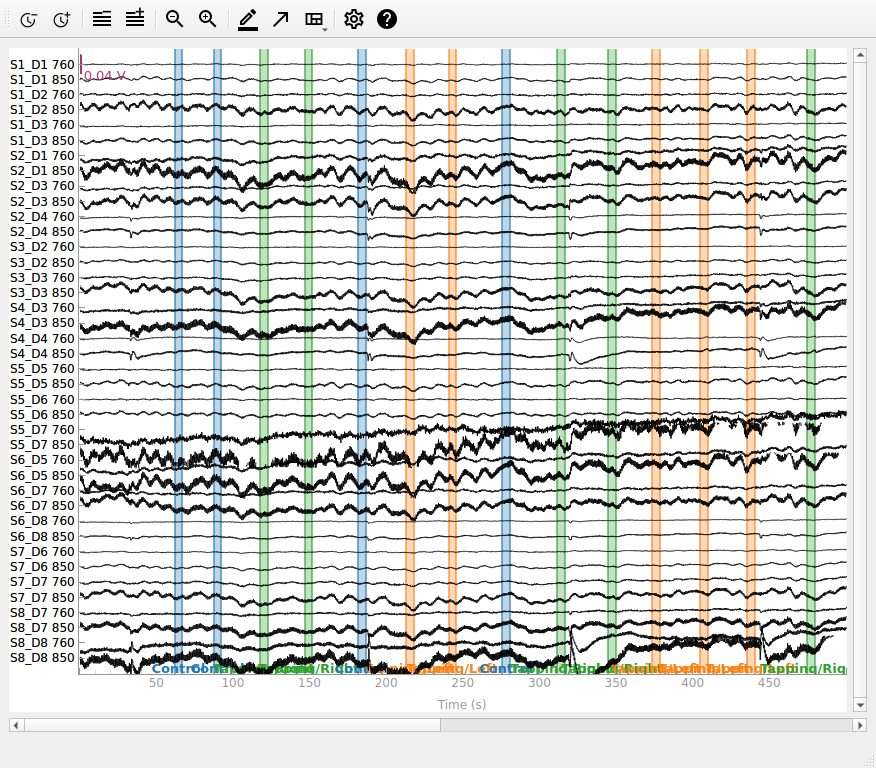This screenshot has width=876, height=768.
Task: Click the S7_D6 760 channel label
Action: (x=42, y=551)
